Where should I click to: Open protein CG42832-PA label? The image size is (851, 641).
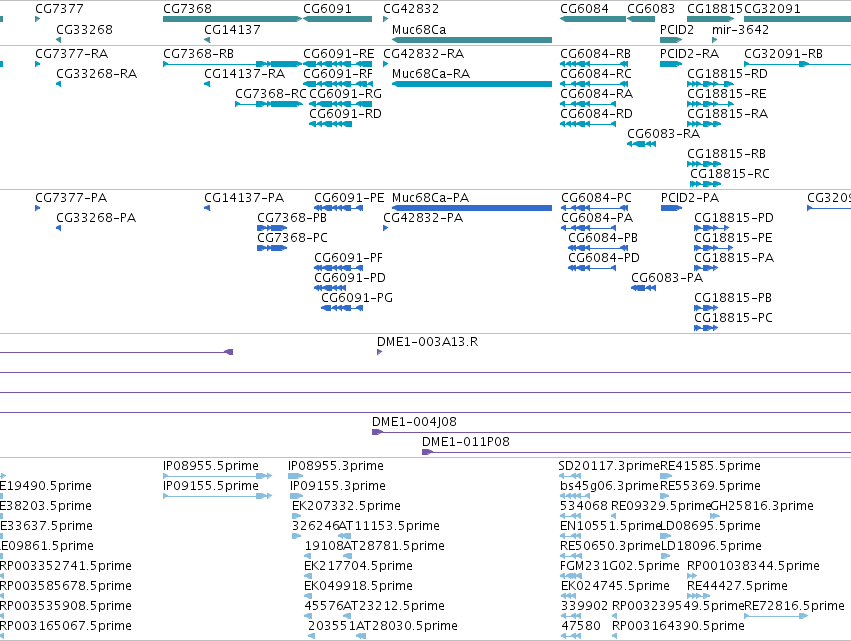[423, 218]
